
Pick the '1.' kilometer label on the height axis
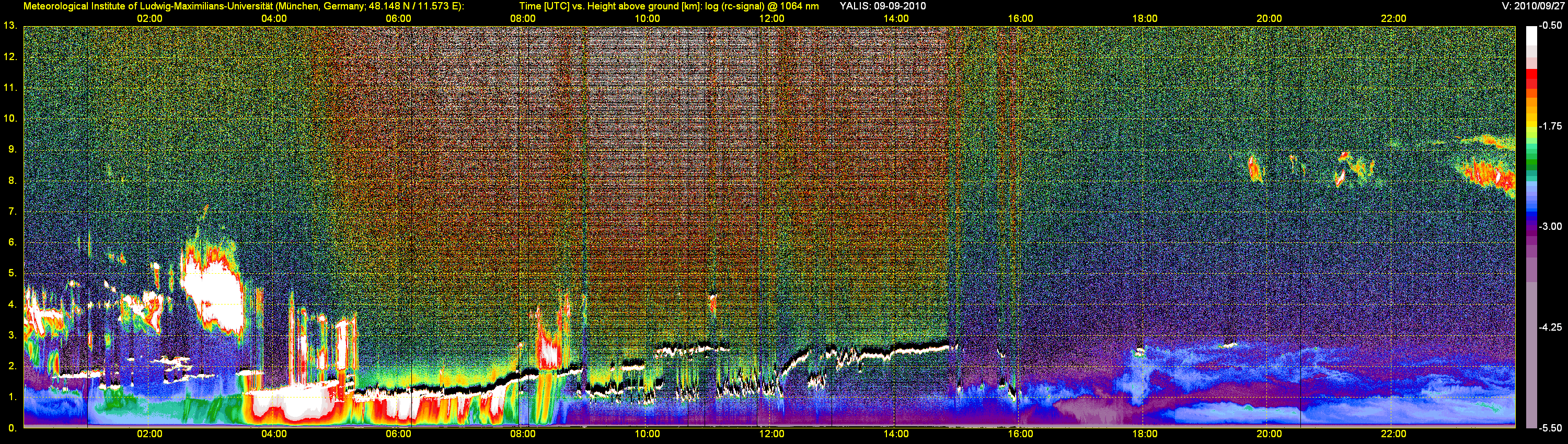point(12,397)
